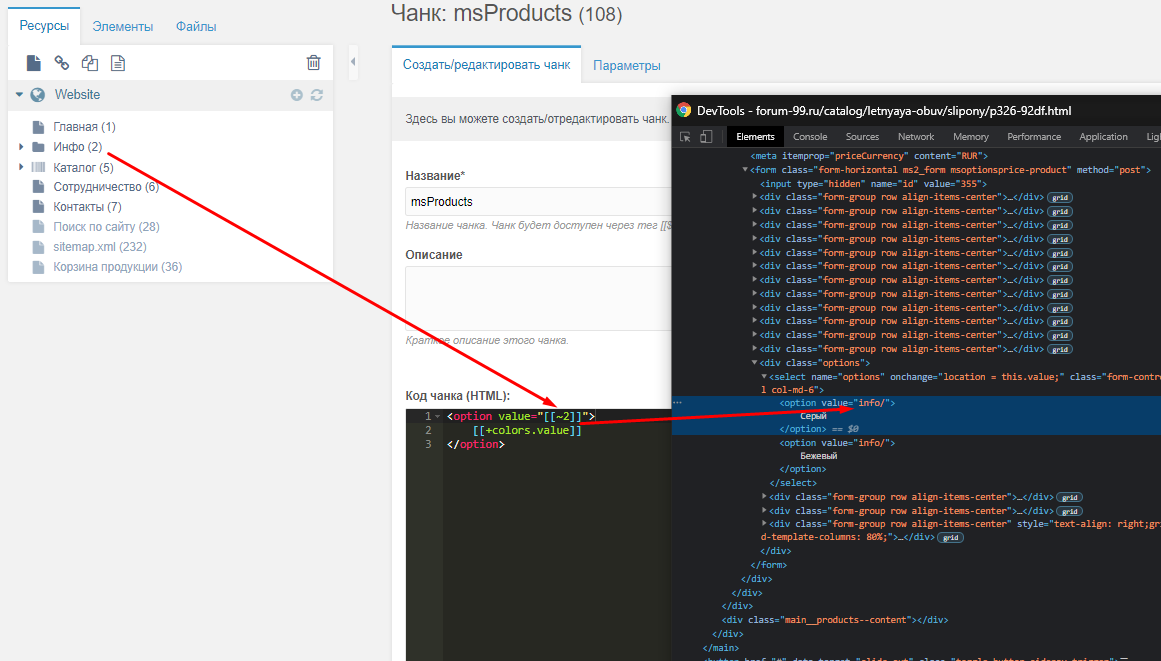Click the new symlink icon in resource toolbar
Viewport: 1161px width, 661px height.
90,63
